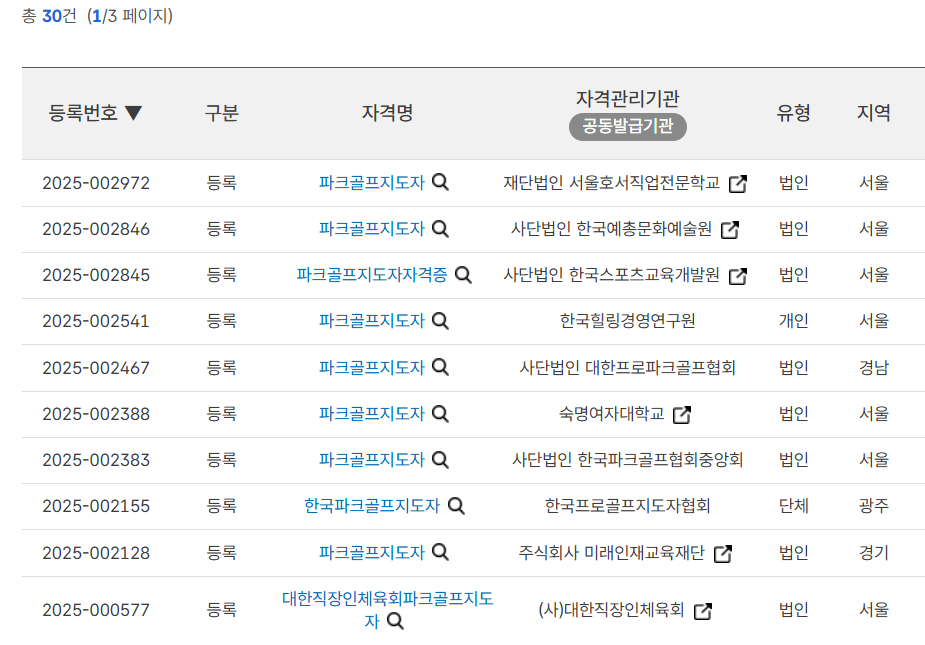Open external link icon for 숙명여자대학교

pos(683,415)
